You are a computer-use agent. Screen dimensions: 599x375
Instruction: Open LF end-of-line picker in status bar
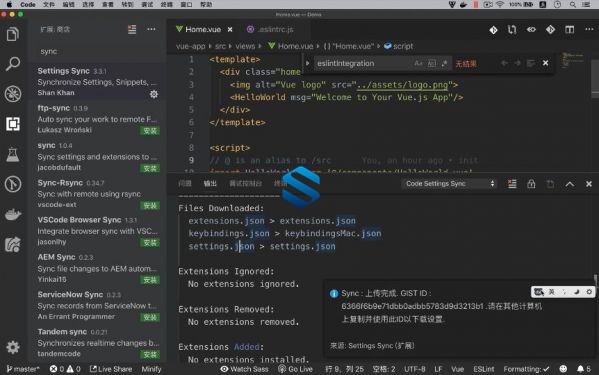tap(438, 369)
